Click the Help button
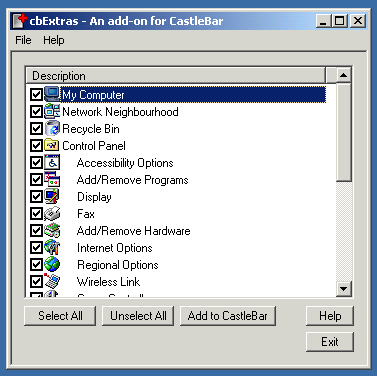 tap(330, 316)
